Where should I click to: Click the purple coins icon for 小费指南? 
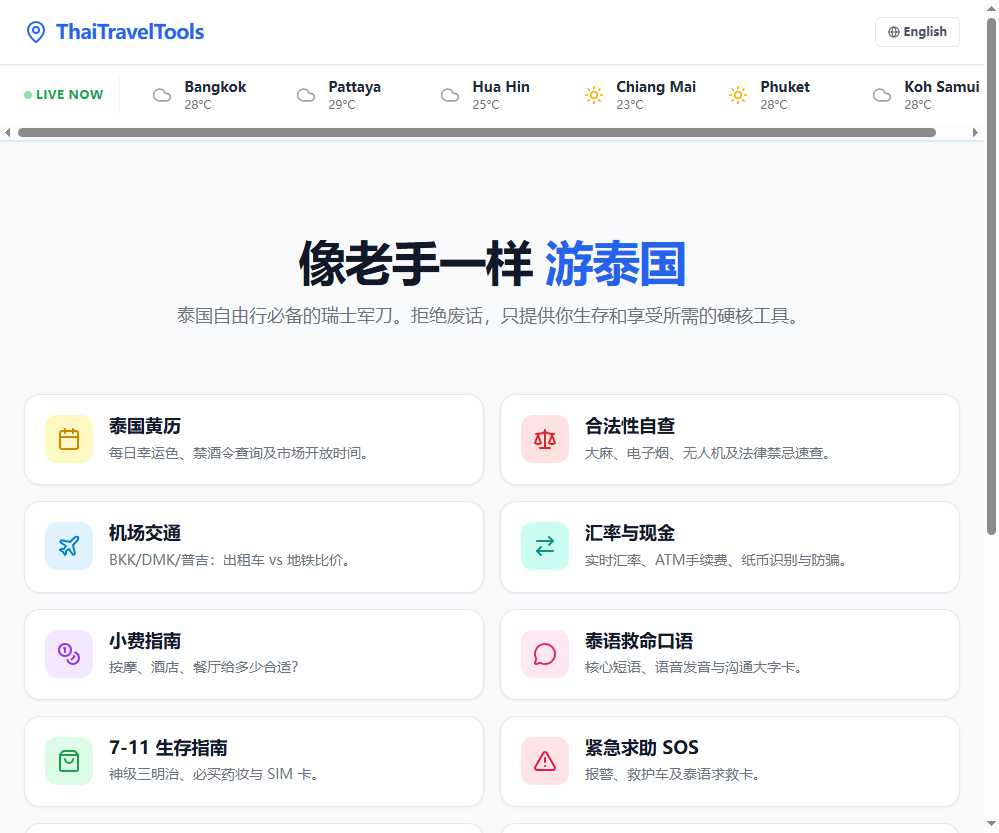click(x=69, y=653)
